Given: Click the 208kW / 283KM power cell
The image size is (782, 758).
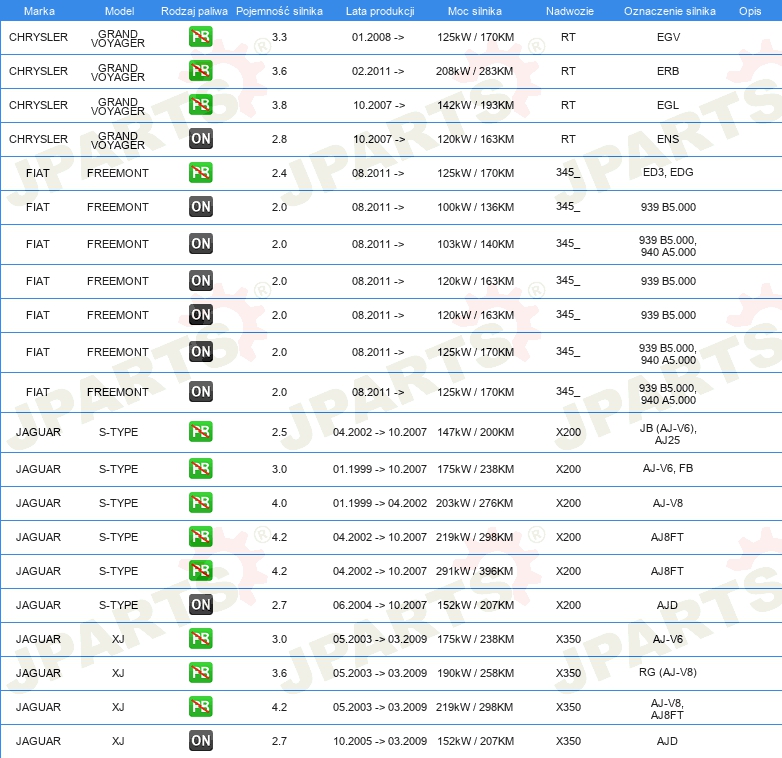Looking at the screenshot, I should pyautogui.click(x=474, y=71).
